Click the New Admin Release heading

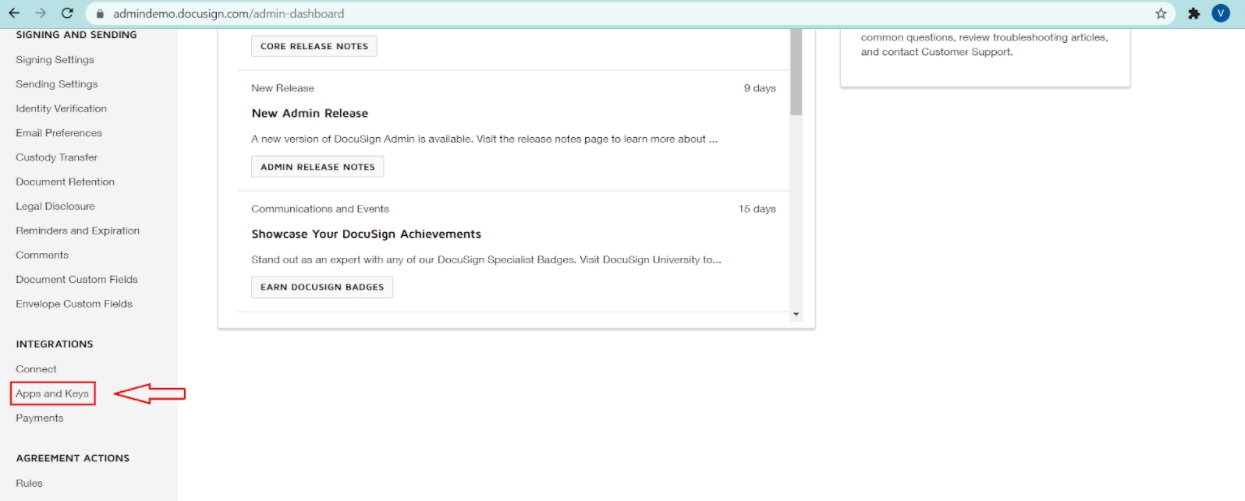click(310, 113)
